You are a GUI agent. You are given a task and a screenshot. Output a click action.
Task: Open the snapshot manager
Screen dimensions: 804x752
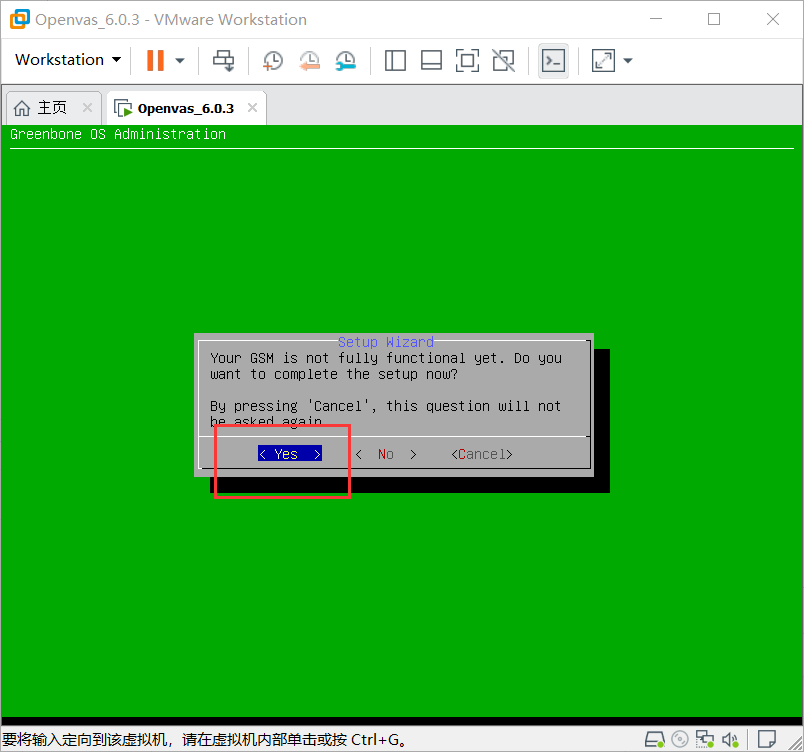tap(346, 60)
